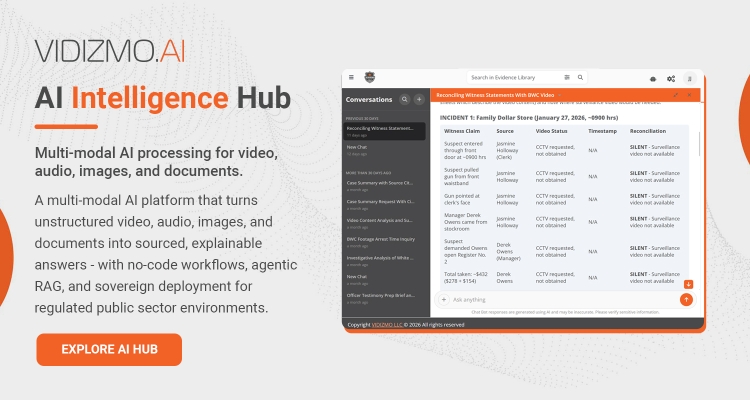Click the Source column header
This screenshot has width=750, height=400.
(505, 131)
